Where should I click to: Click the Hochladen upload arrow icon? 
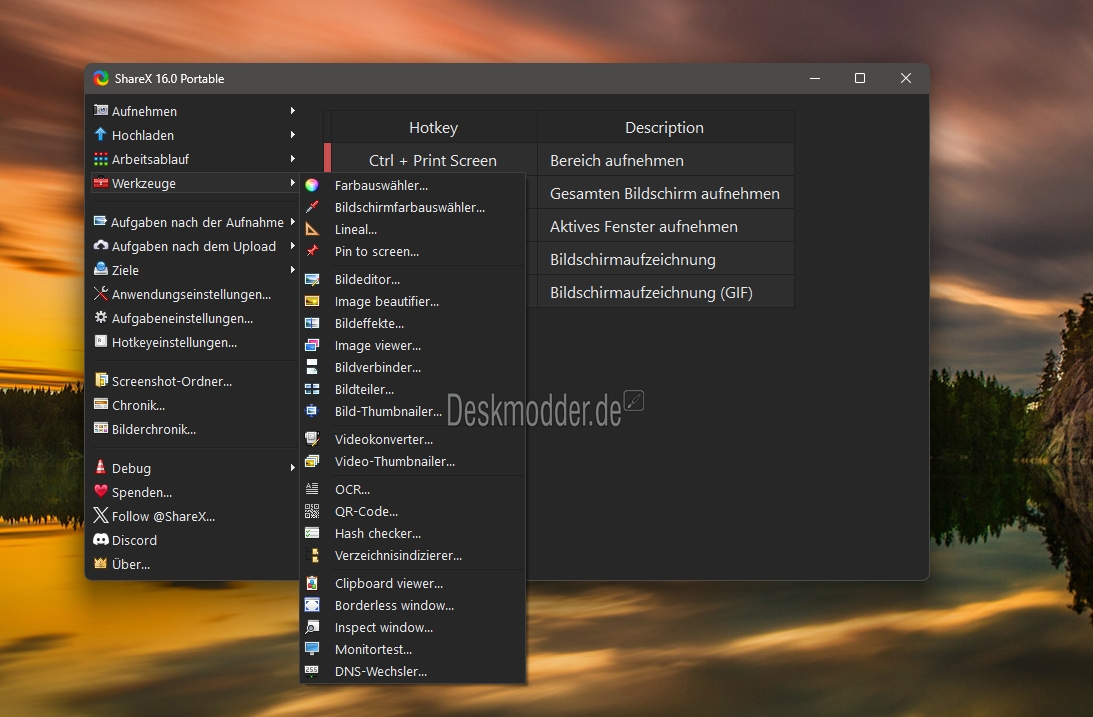[100, 134]
